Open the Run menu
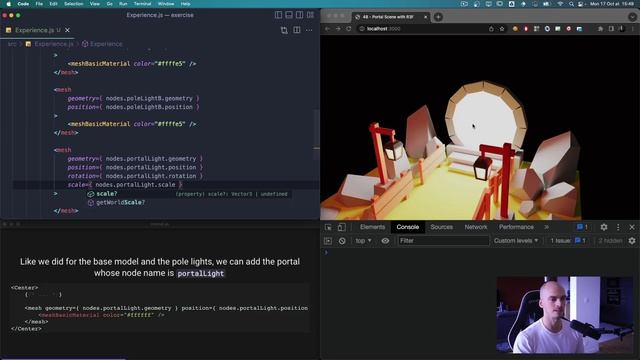640x360 pixels. tap(123, 4)
